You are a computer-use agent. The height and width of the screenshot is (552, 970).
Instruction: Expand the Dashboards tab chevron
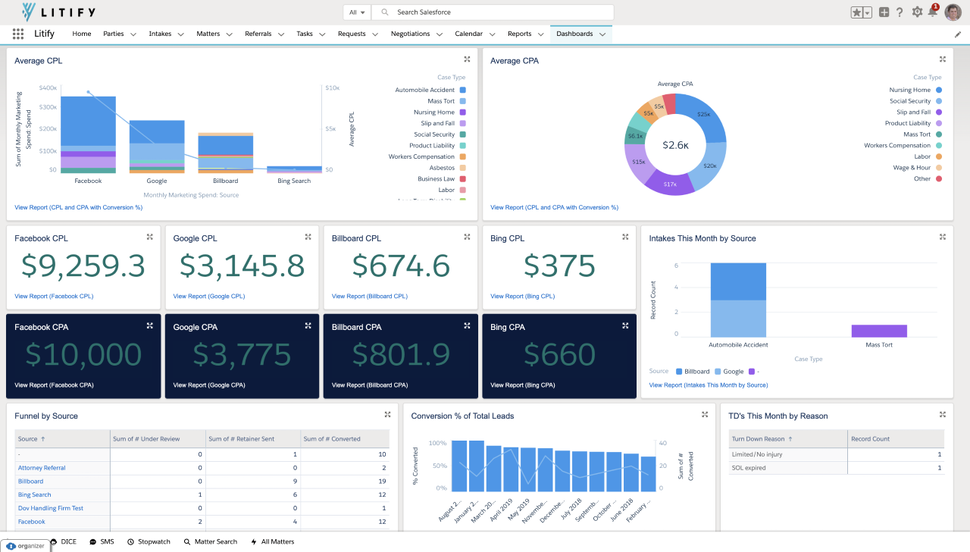(x=603, y=35)
